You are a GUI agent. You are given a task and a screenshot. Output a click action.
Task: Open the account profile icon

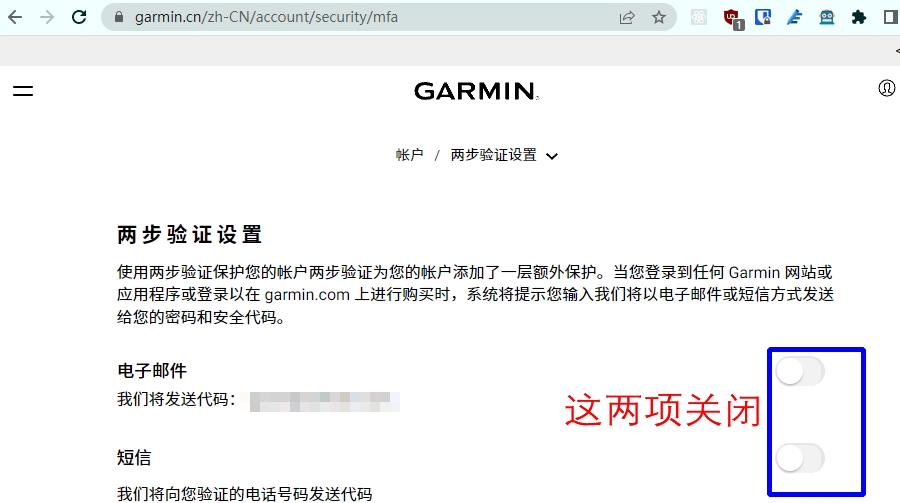click(x=887, y=88)
